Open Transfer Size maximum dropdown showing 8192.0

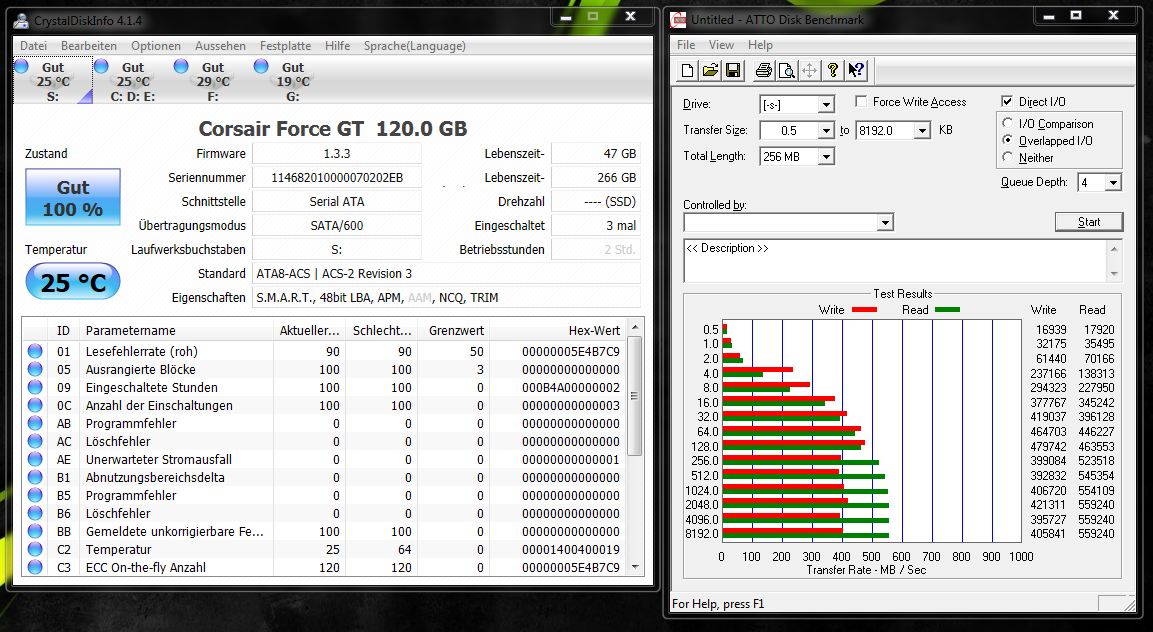(922, 131)
